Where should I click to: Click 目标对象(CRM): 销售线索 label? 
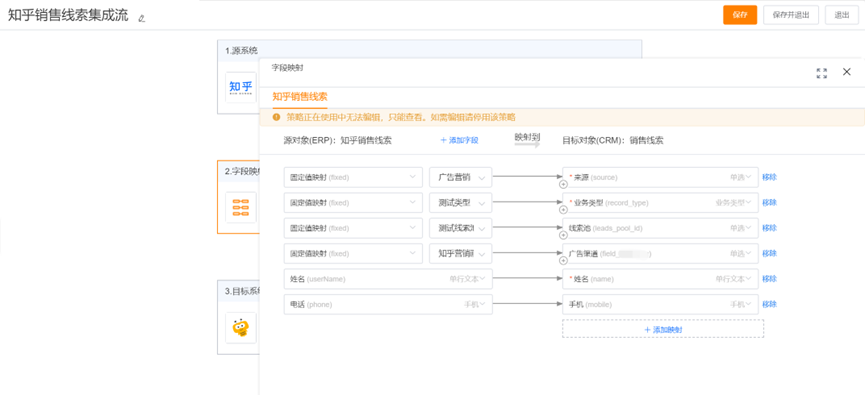613,140
